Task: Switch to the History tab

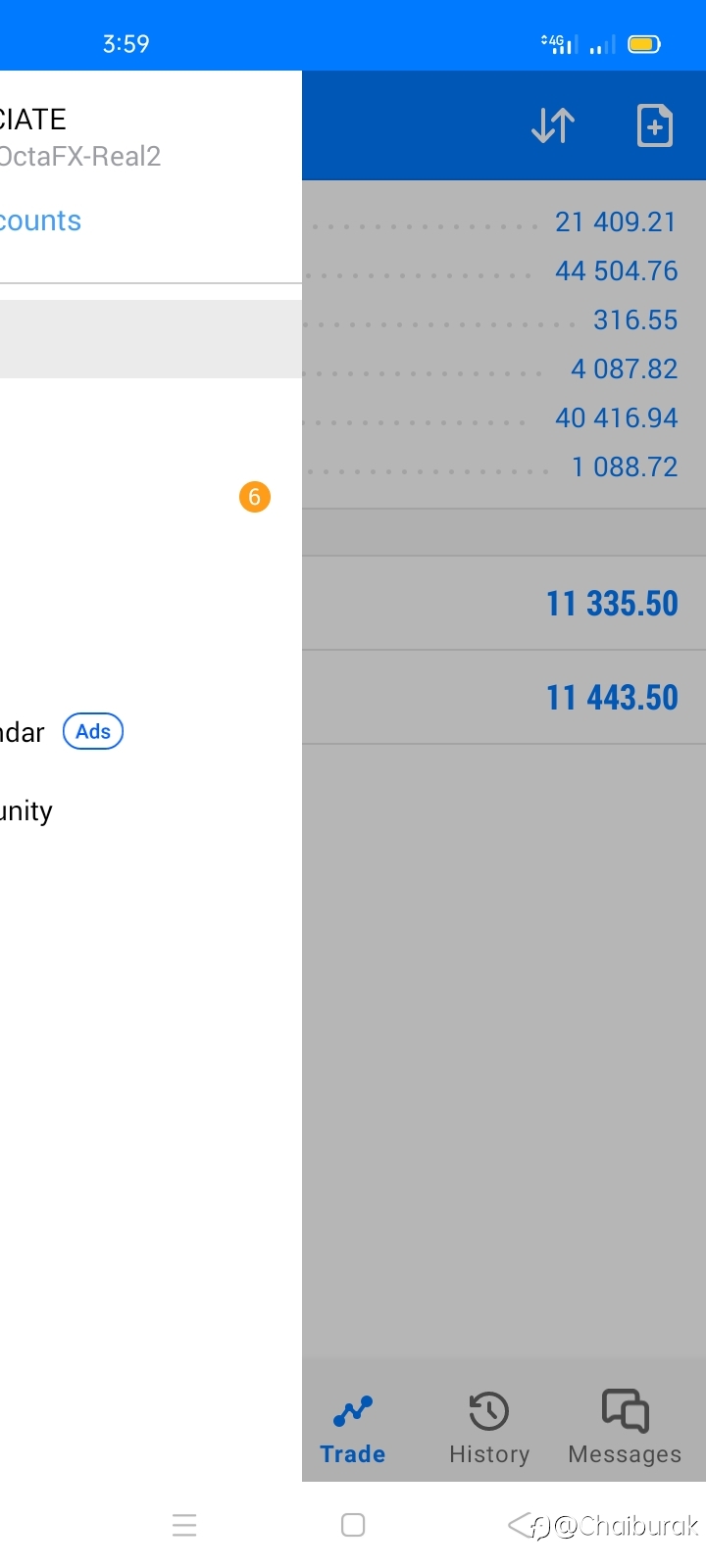Action: (489, 1430)
